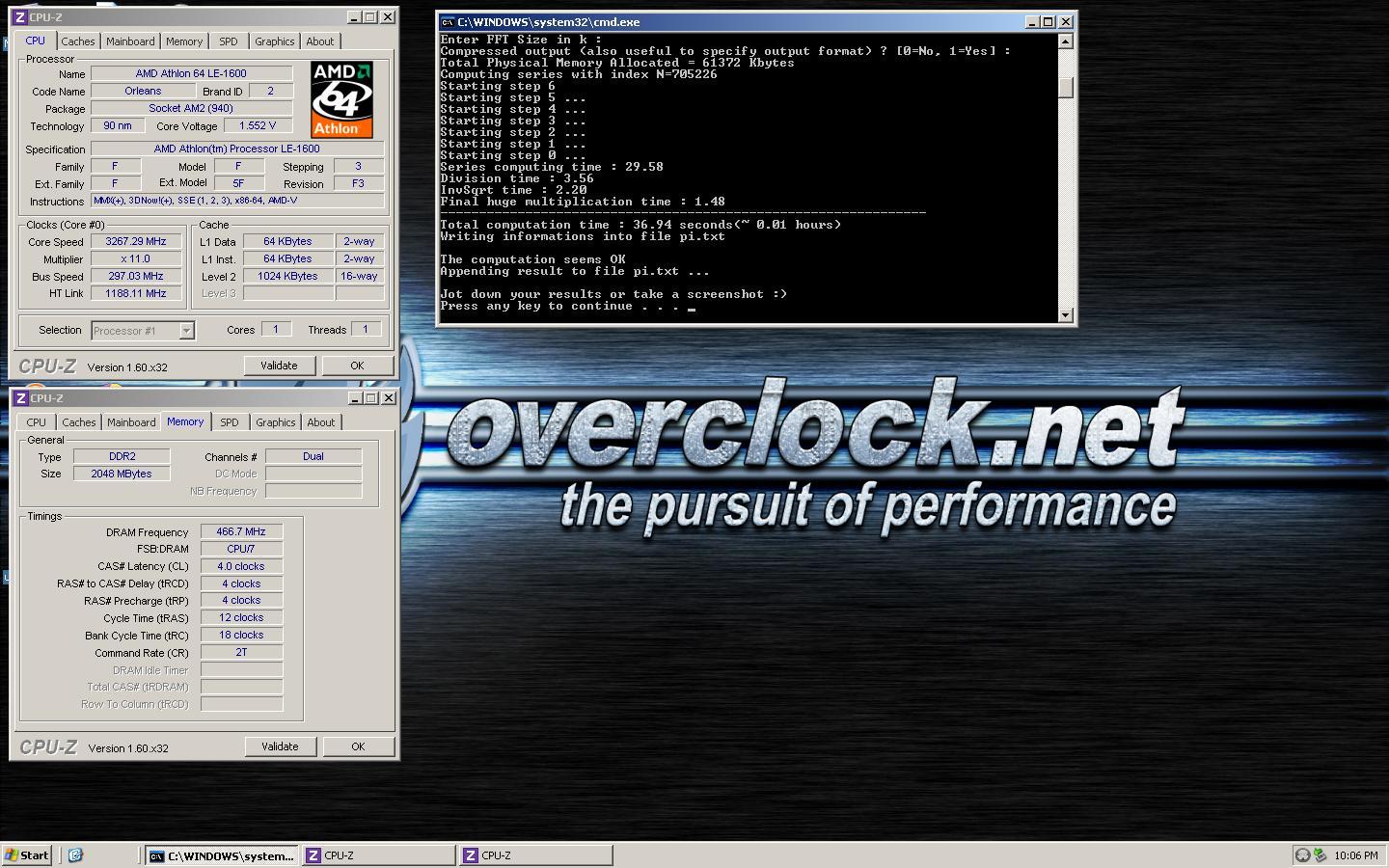
Task: Click the Bus Speed value 297.03 MHz
Action: (135, 276)
